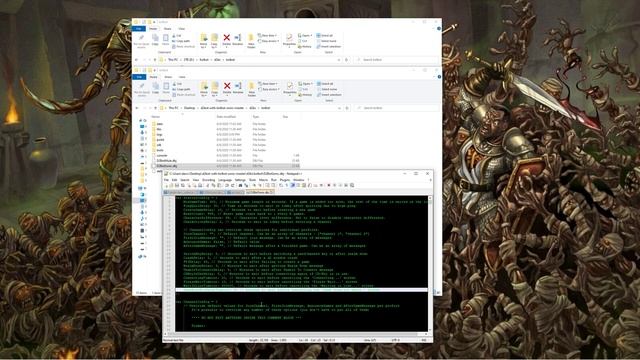
Task: Expand address bar history in Desktop-path Explorer
Action: [339, 108]
